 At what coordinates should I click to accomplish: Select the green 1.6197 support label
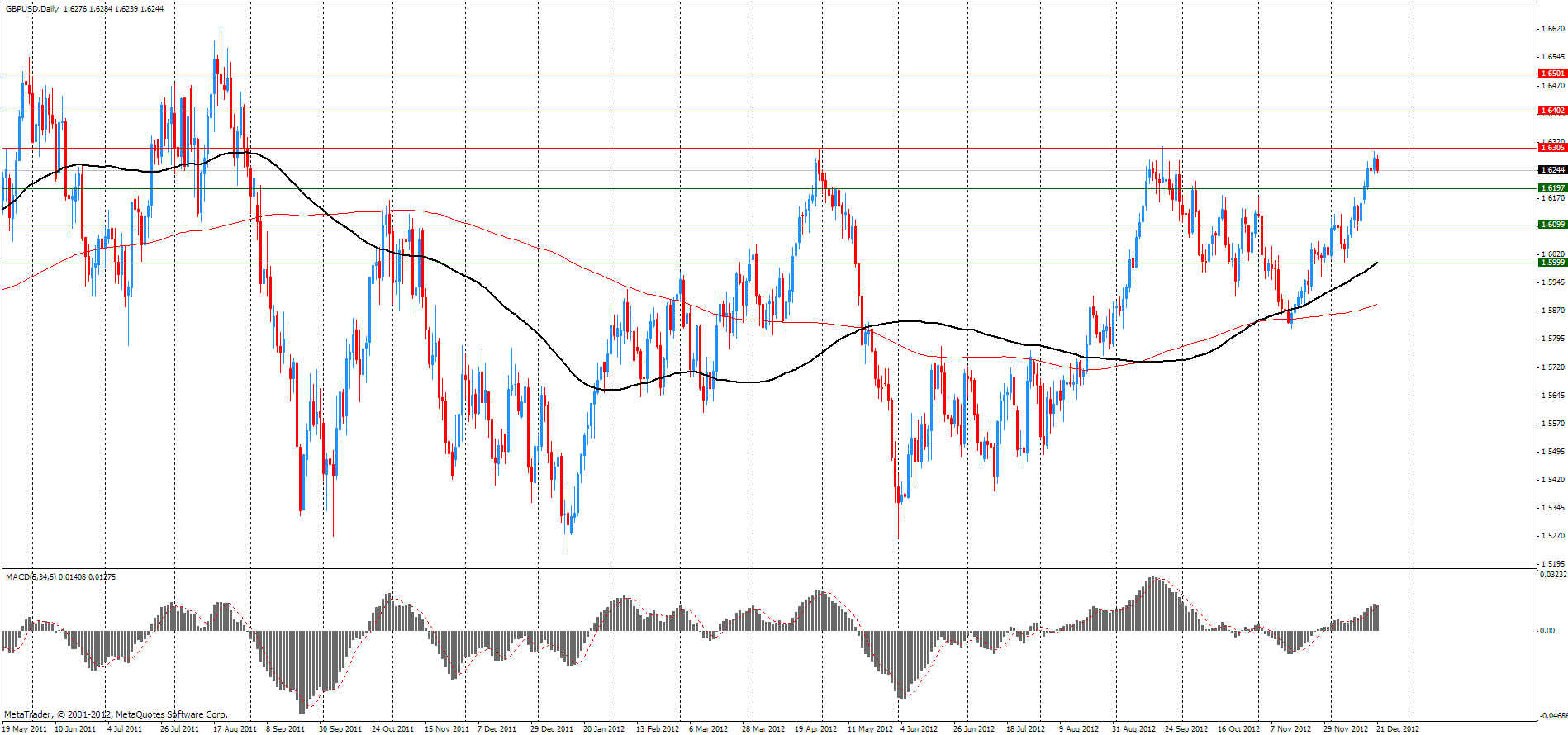(x=1552, y=188)
